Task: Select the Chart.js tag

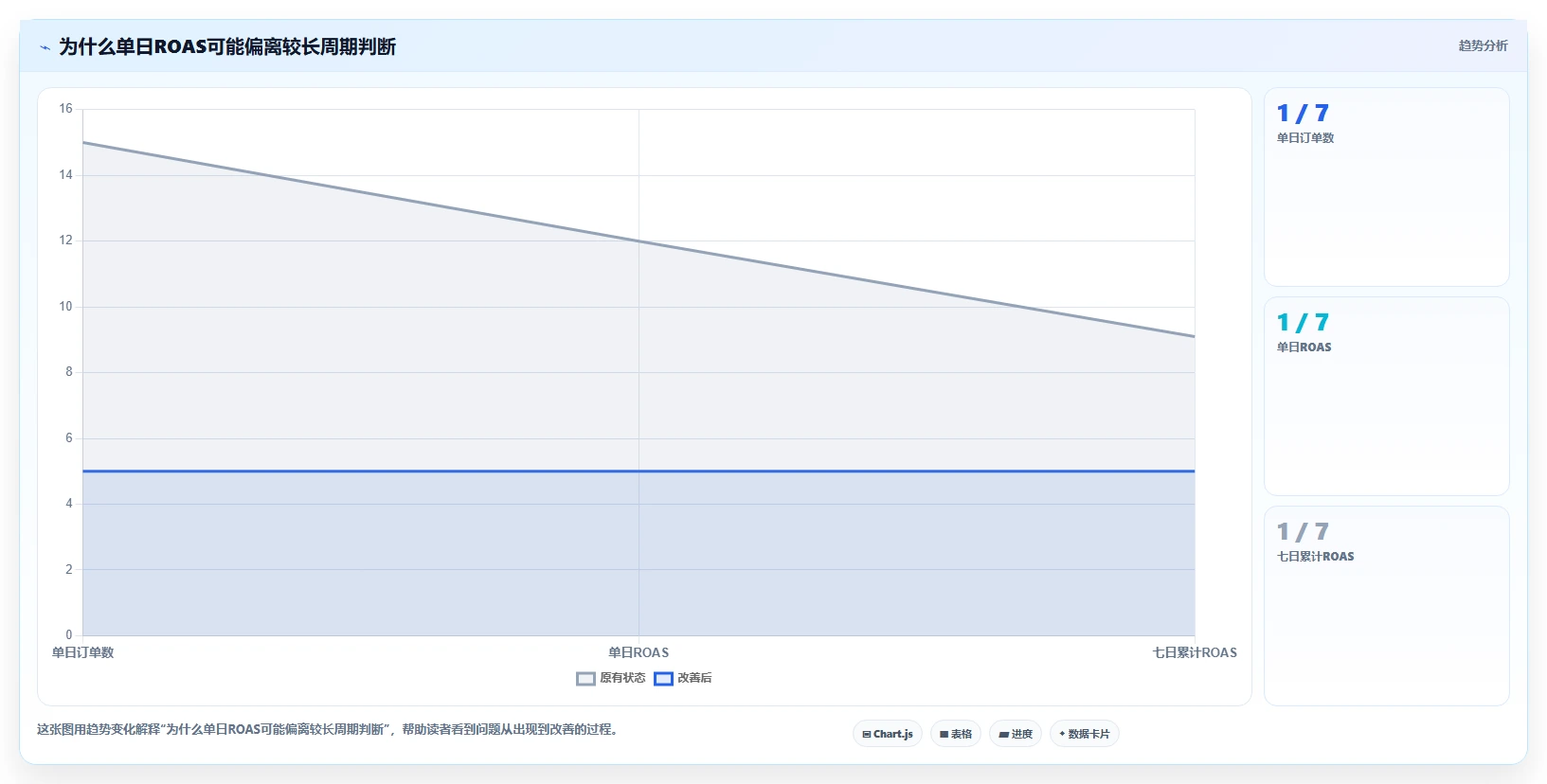Action: (x=888, y=734)
